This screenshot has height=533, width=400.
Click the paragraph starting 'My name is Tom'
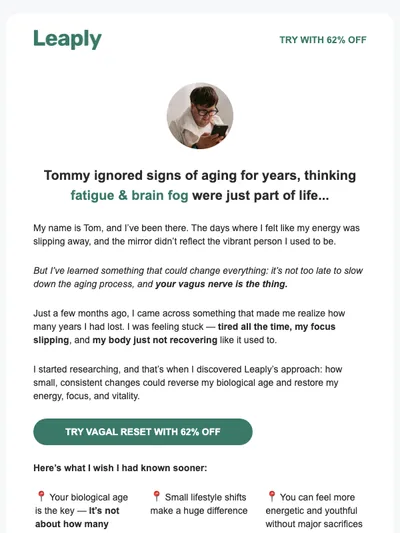pos(196,235)
